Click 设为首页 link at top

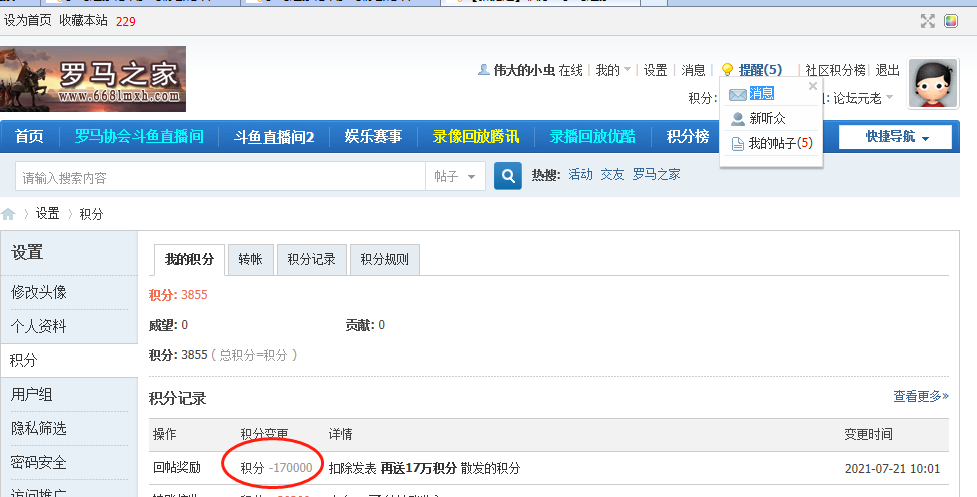click(27, 21)
